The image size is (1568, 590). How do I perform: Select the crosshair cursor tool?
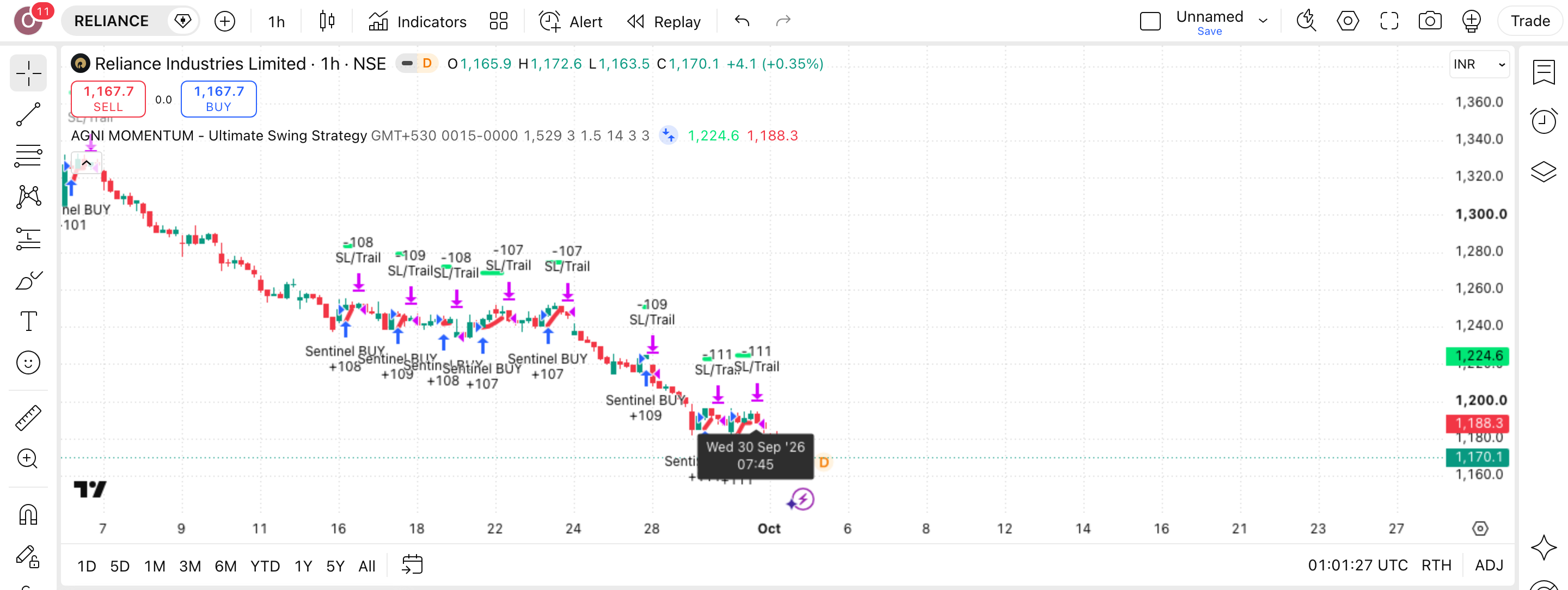click(28, 73)
